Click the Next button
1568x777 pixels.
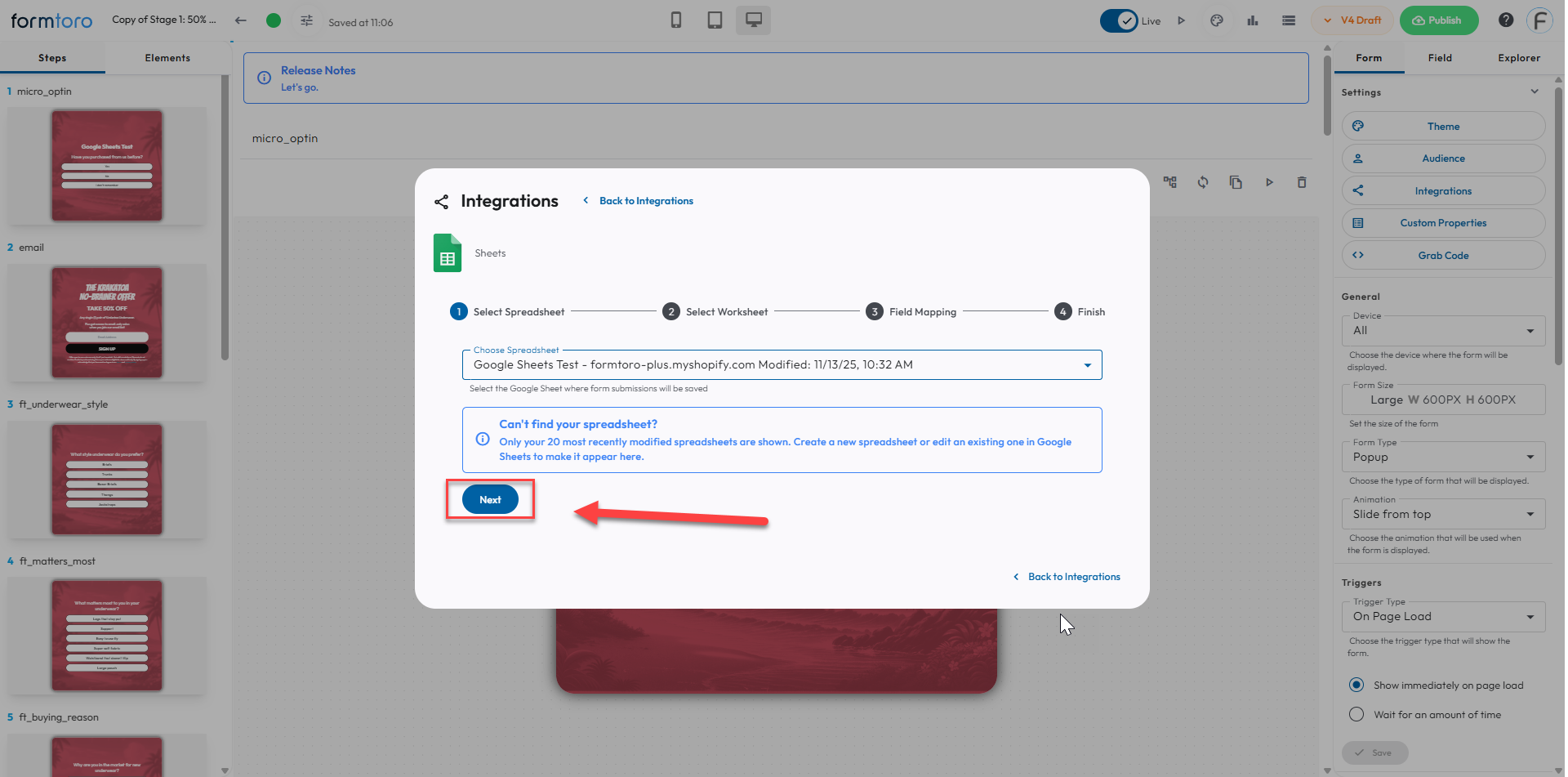pyautogui.click(x=490, y=499)
